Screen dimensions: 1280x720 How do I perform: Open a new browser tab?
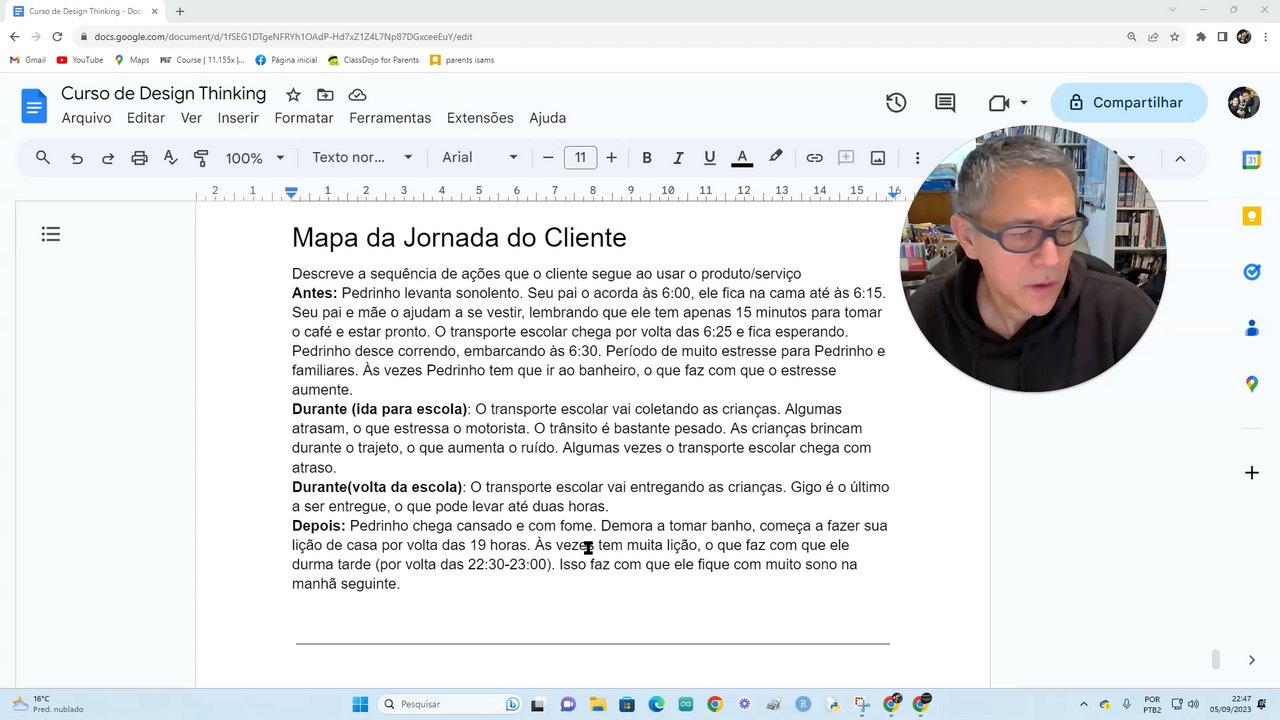(x=180, y=11)
